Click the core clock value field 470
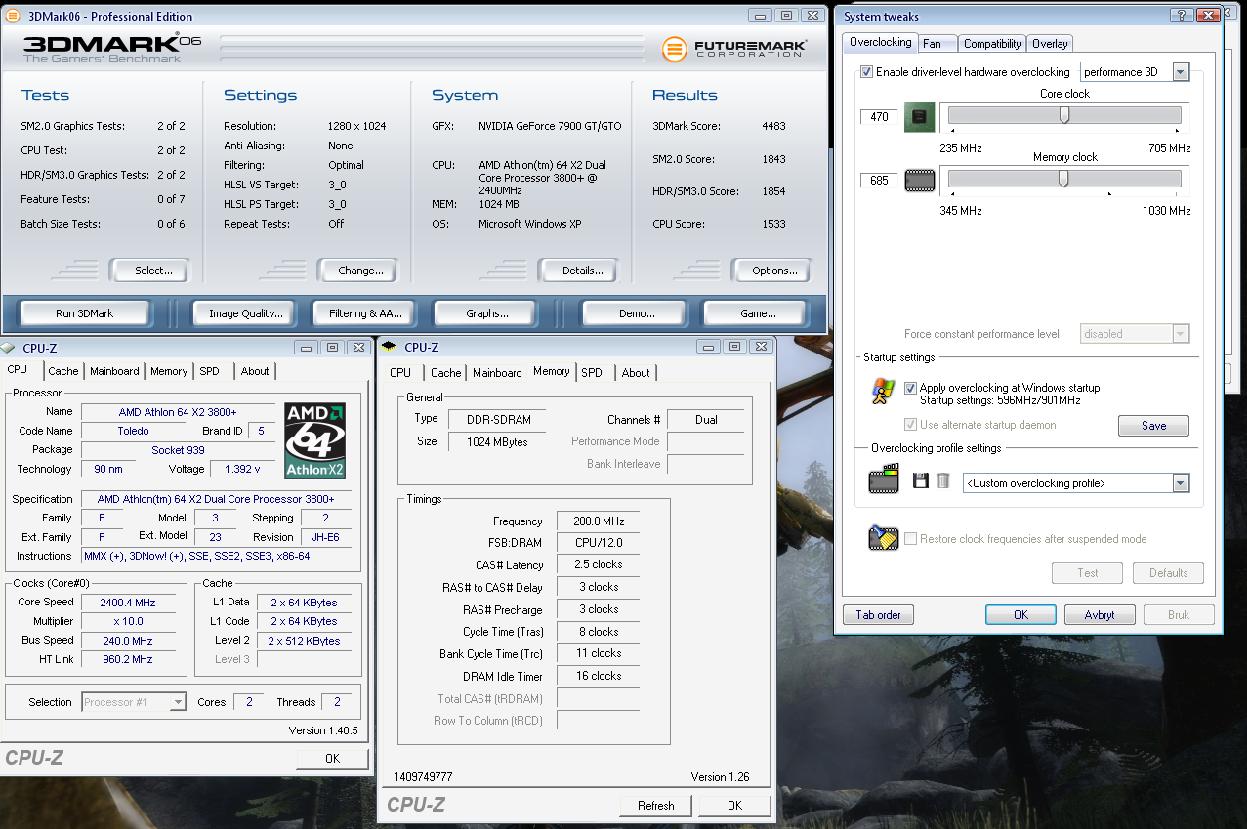Viewport: 1247px width, 829px height. [x=878, y=117]
